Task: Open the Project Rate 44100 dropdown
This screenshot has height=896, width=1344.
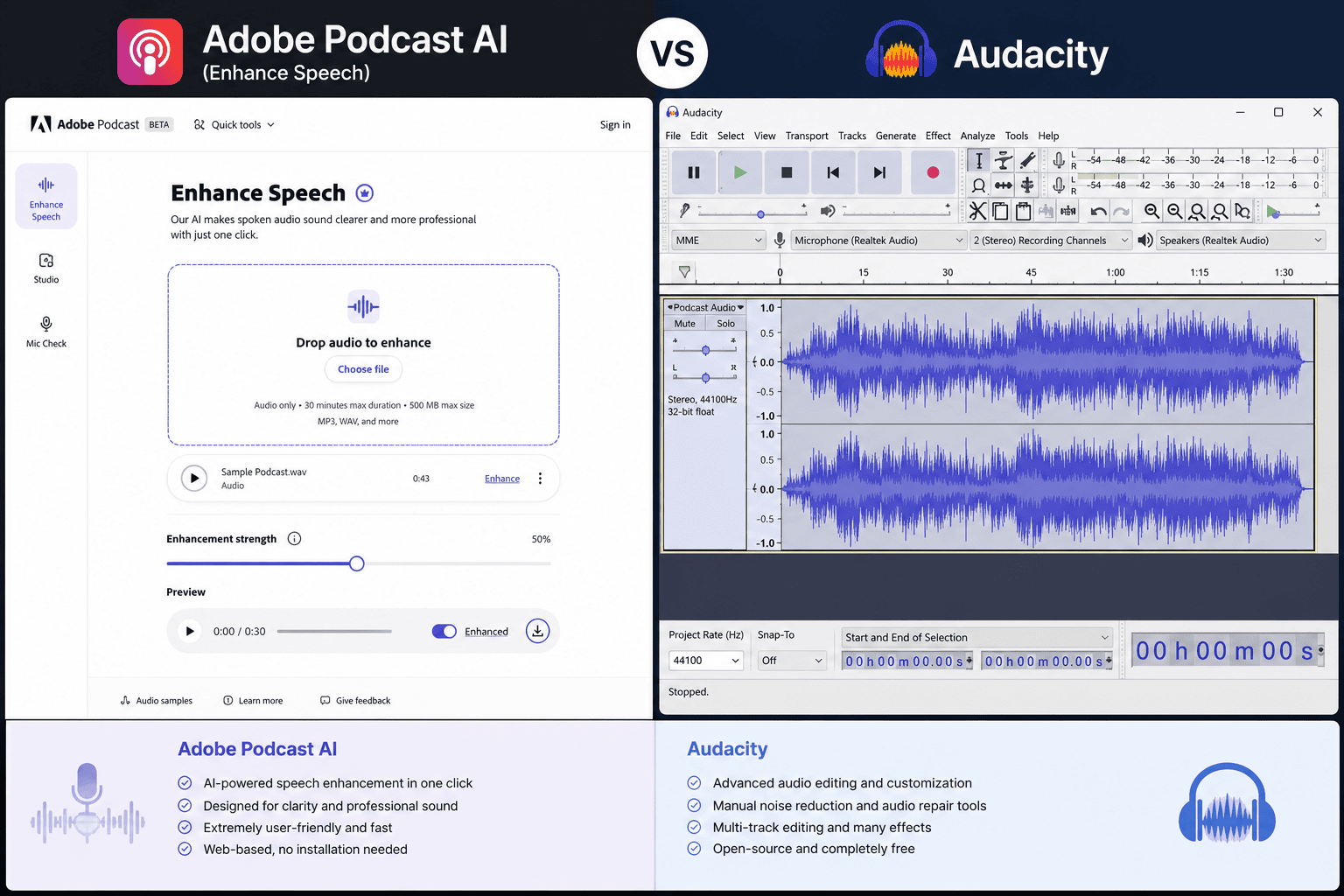Action: [706, 661]
